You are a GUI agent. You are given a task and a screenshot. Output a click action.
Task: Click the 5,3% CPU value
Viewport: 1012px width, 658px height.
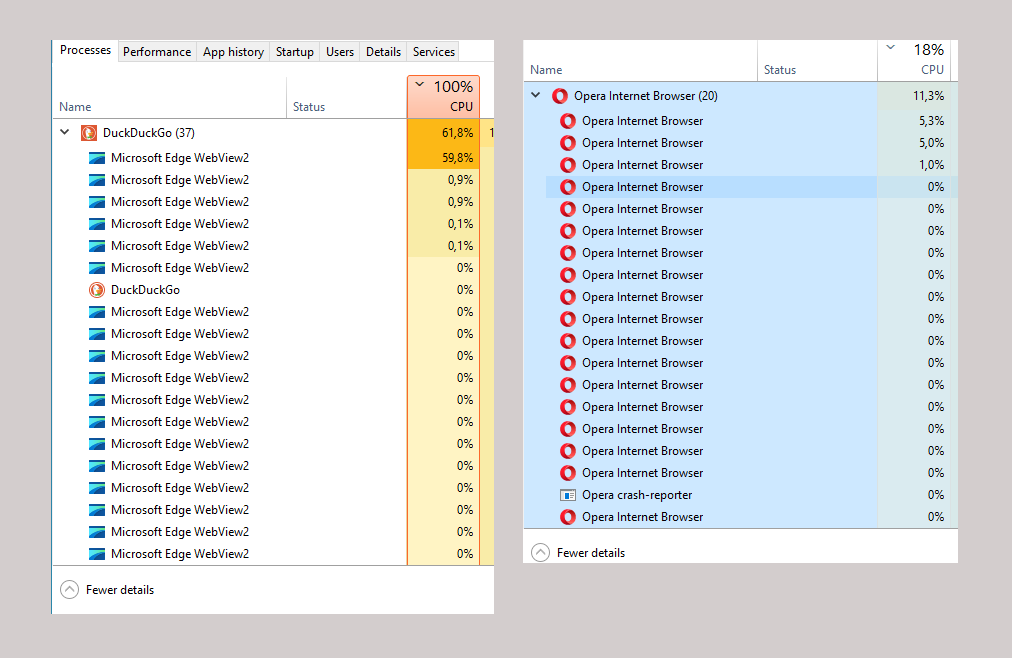coord(932,121)
